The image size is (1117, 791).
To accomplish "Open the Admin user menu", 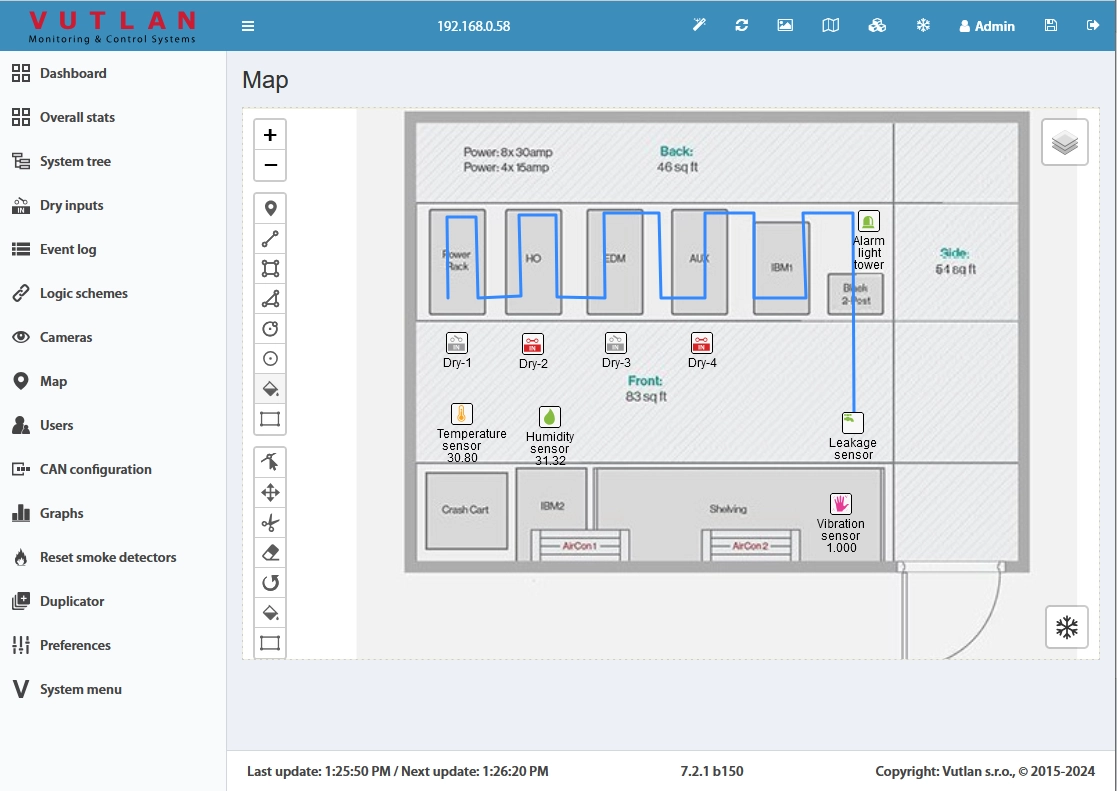I will tap(987, 26).
